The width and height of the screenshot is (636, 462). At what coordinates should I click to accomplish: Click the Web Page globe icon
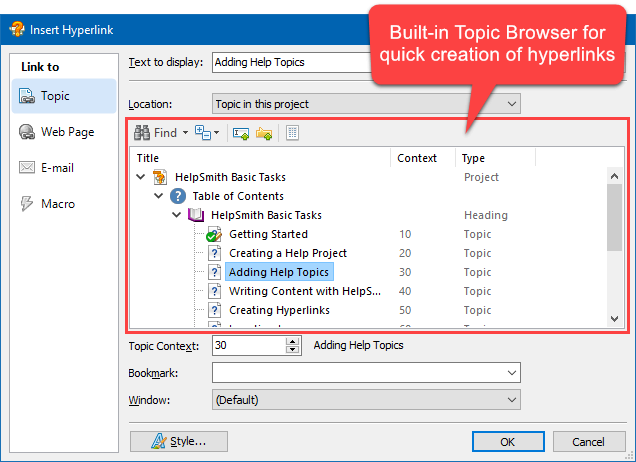point(27,132)
